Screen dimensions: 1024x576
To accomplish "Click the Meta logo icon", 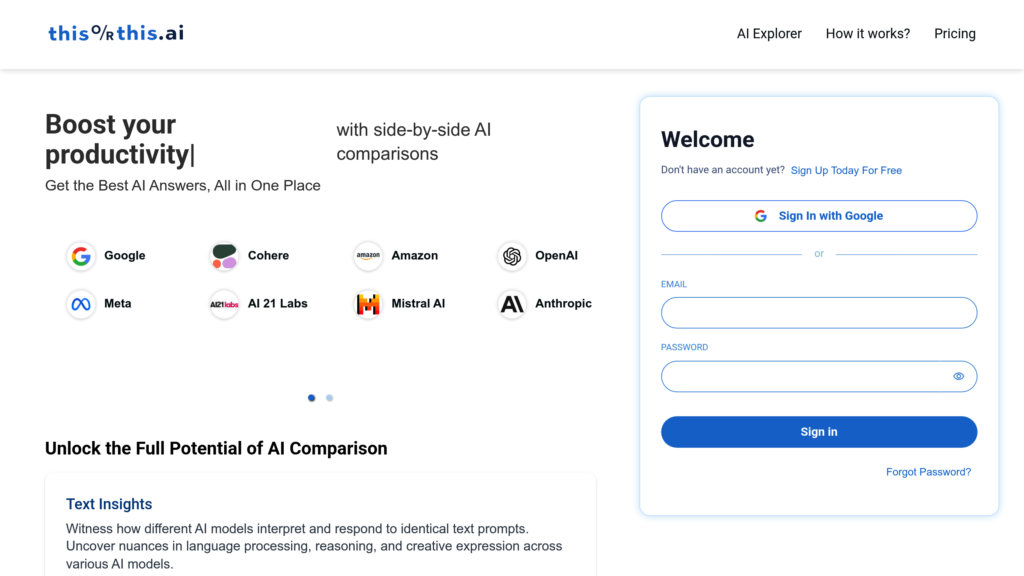I will pyautogui.click(x=81, y=304).
